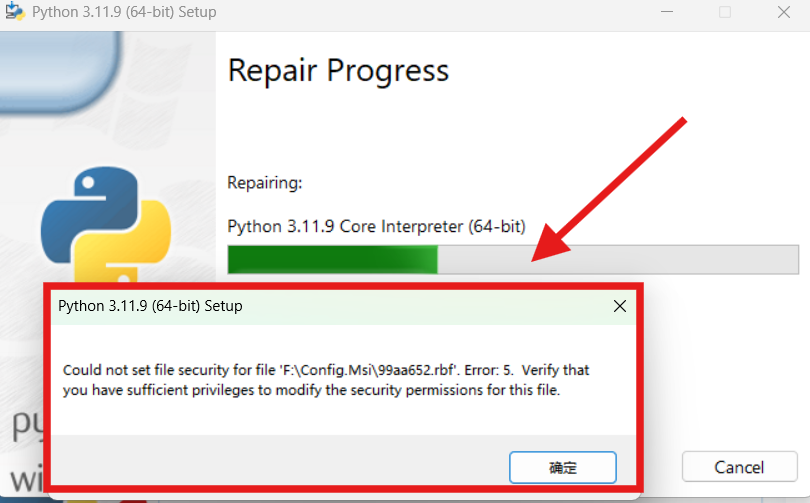The image size is (810, 503).
Task: Close the error dialog with the X
Action: [619, 306]
